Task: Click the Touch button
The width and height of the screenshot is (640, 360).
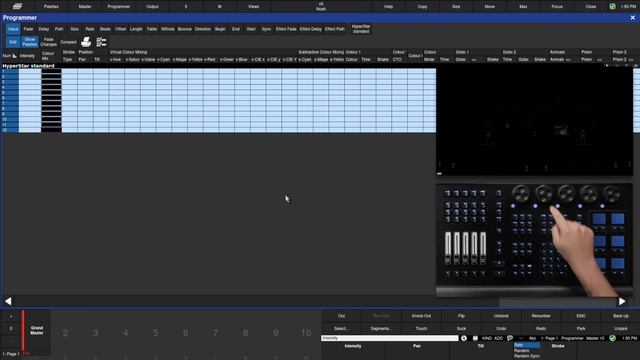Action: pyautogui.click(x=421, y=328)
